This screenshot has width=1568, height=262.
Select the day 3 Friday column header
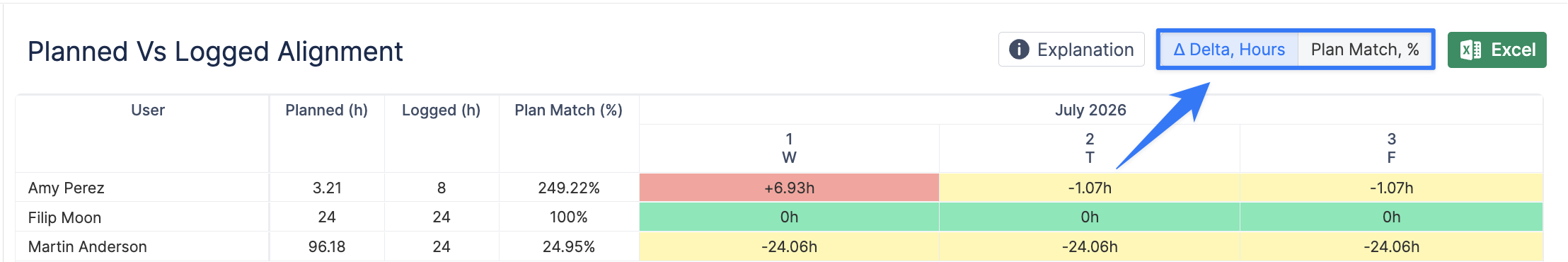point(1391,148)
